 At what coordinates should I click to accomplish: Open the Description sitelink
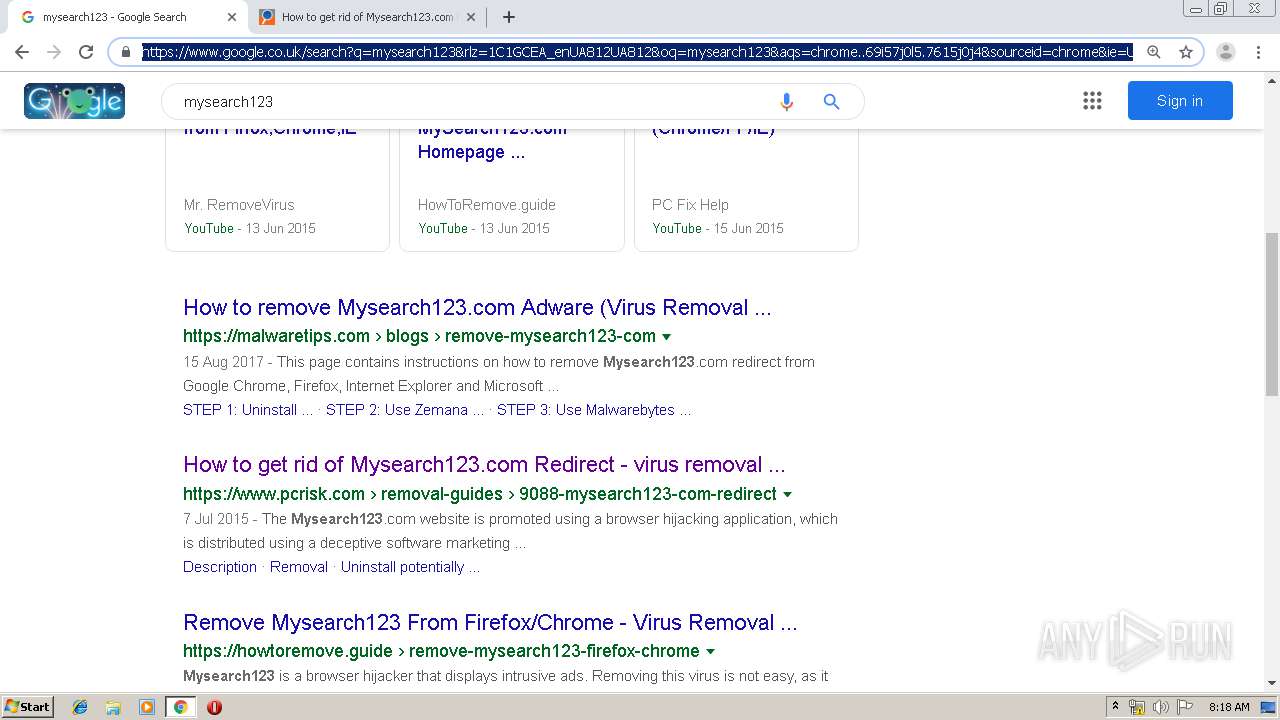(220, 567)
